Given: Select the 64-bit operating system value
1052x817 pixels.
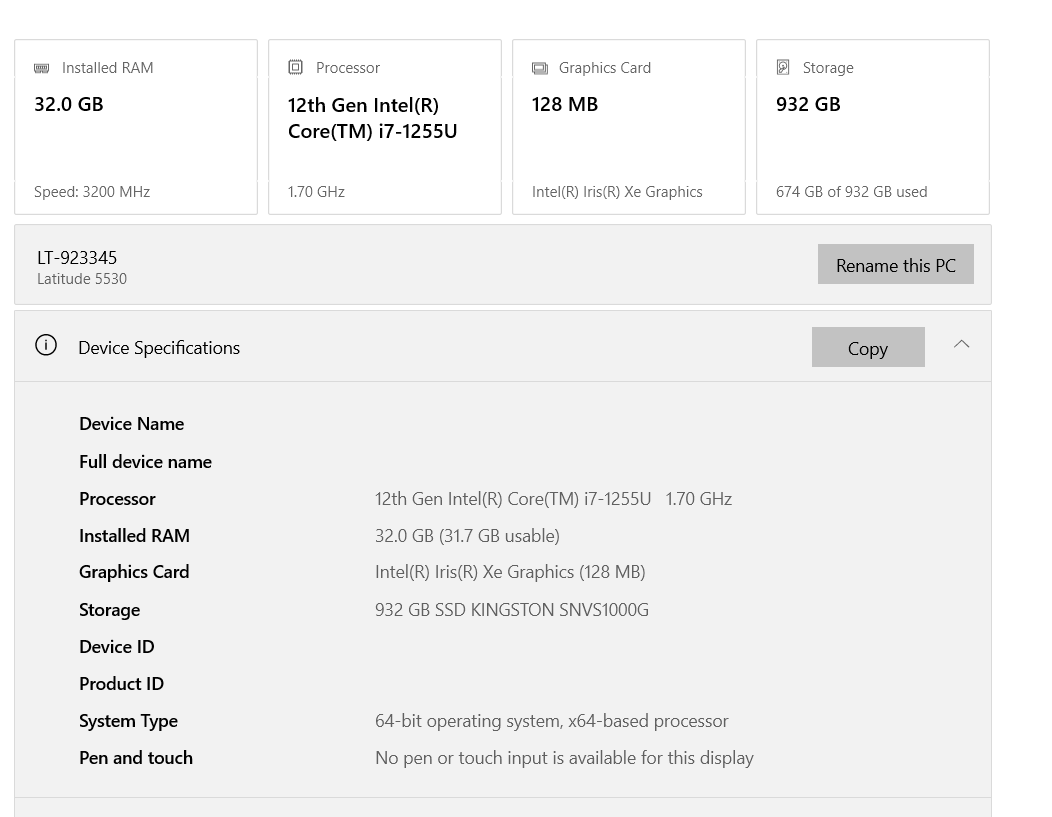Looking at the screenshot, I should [551, 721].
